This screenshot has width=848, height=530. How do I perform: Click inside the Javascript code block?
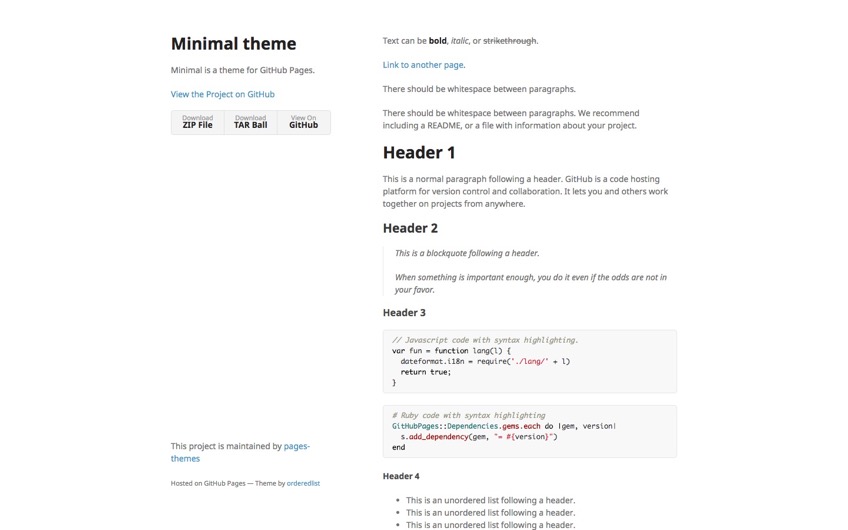pyautogui.click(x=529, y=361)
